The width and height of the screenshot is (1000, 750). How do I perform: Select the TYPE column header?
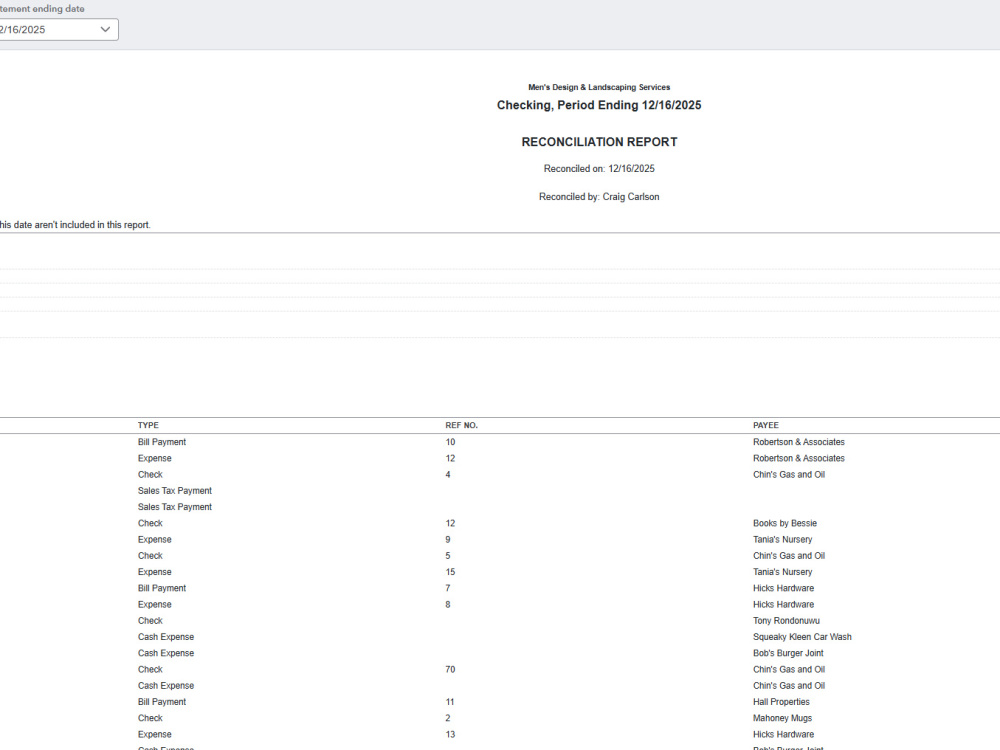click(148, 425)
